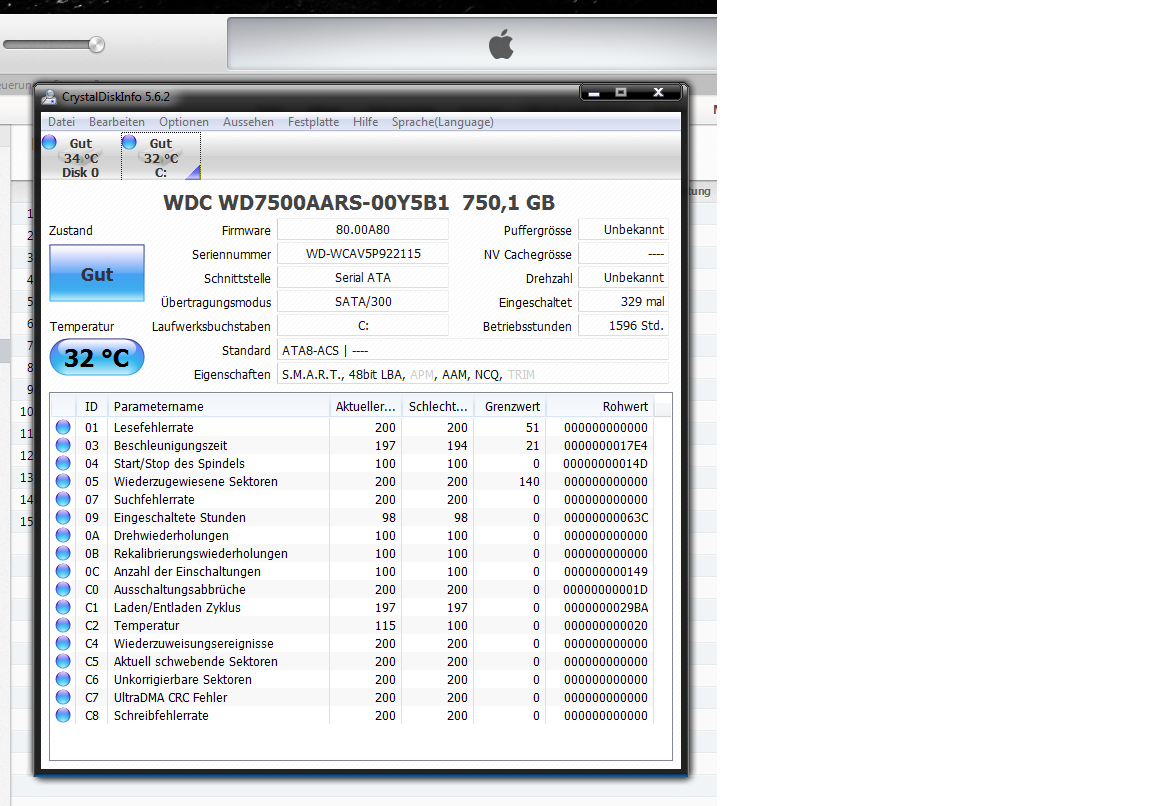Click the serial number WD-WCAV5P922115 field
The width and height of the screenshot is (1152, 806).
pyautogui.click(x=363, y=253)
